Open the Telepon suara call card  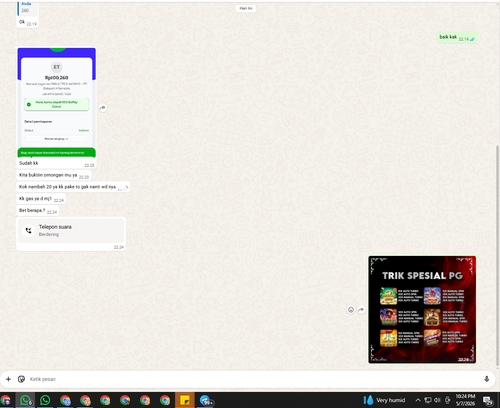click(x=71, y=231)
